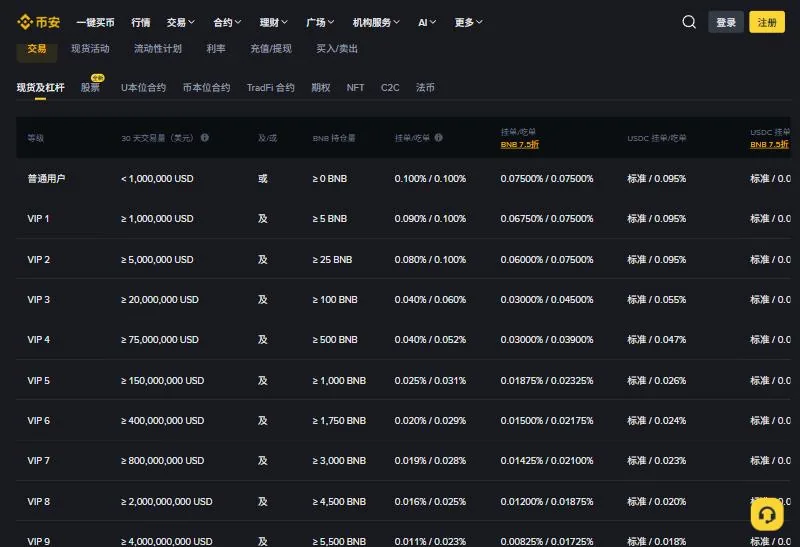This screenshot has width=800, height=547.
Task: Open 一键买币 from the top navigation
Action: coord(95,22)
